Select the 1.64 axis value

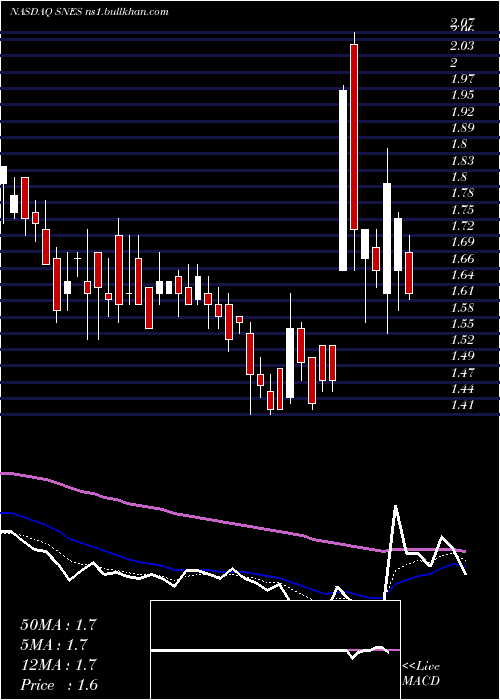click(462, 275)
